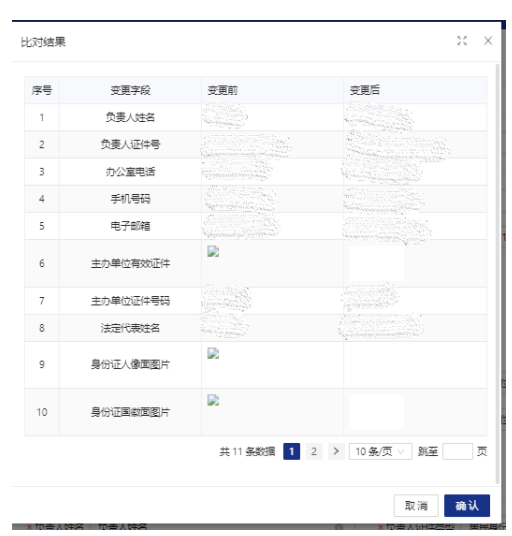Viewport: 512px width, 536px height.
Task: Select the 电子邮箱 row label
Action: (x=130, y=226)
